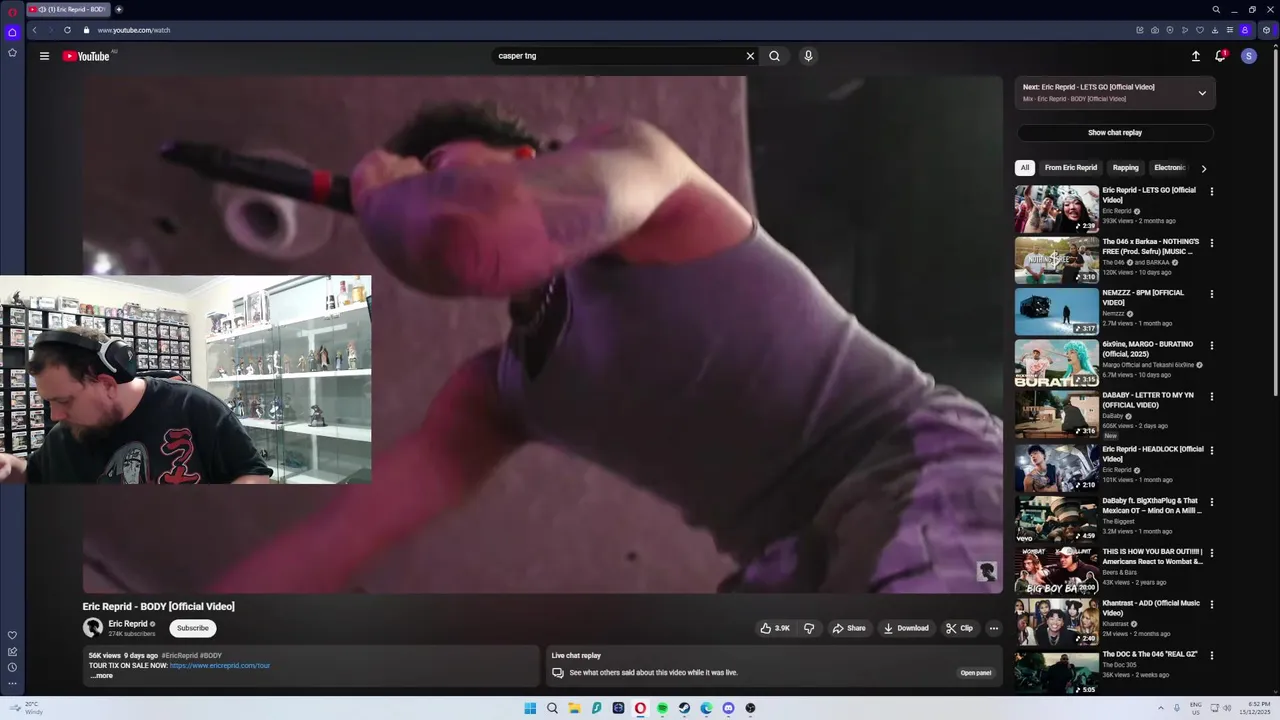
Task: Click the address bar URL
Action: (134, 30)
